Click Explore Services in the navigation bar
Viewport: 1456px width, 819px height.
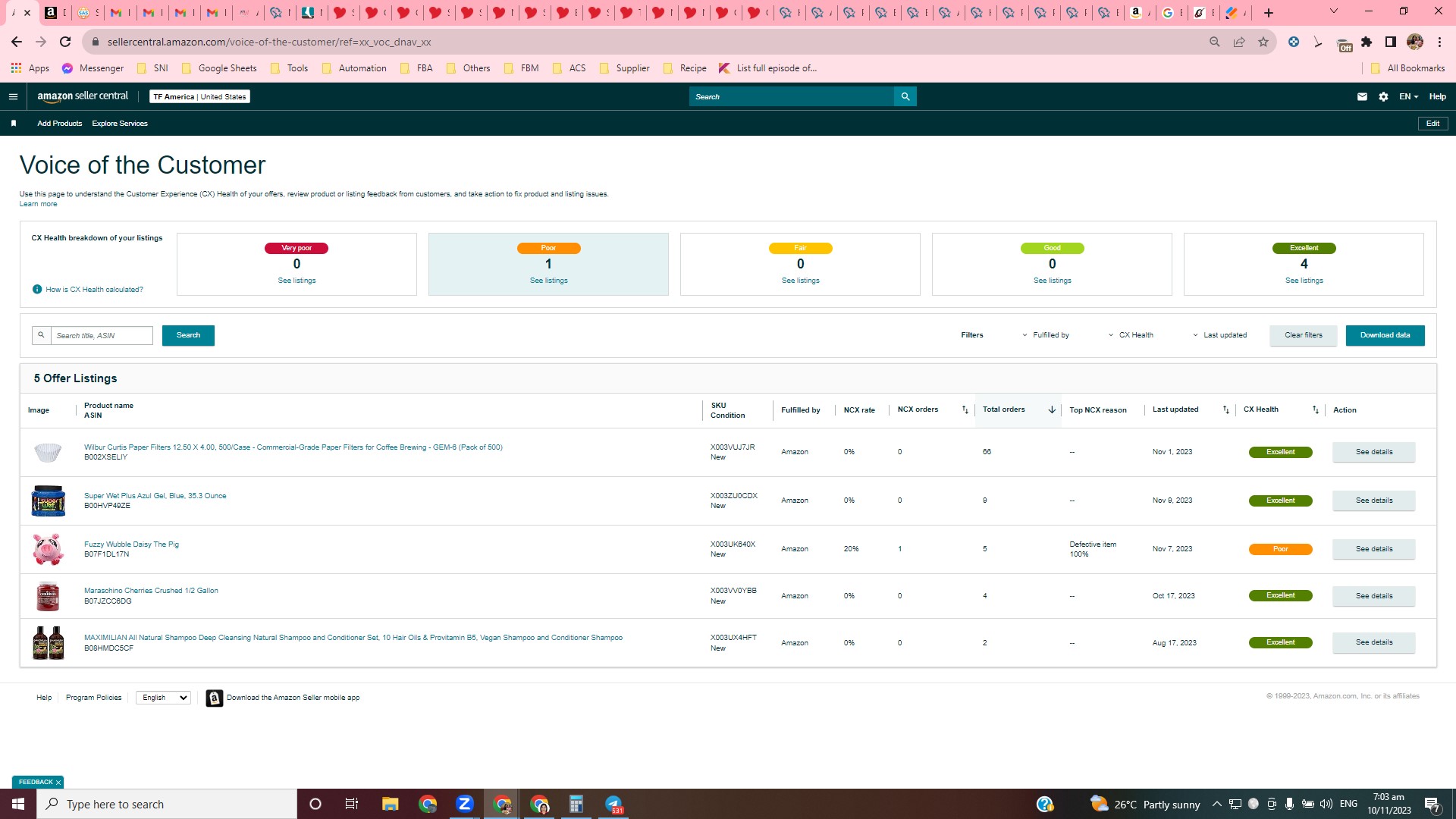[x=120, y=124]
